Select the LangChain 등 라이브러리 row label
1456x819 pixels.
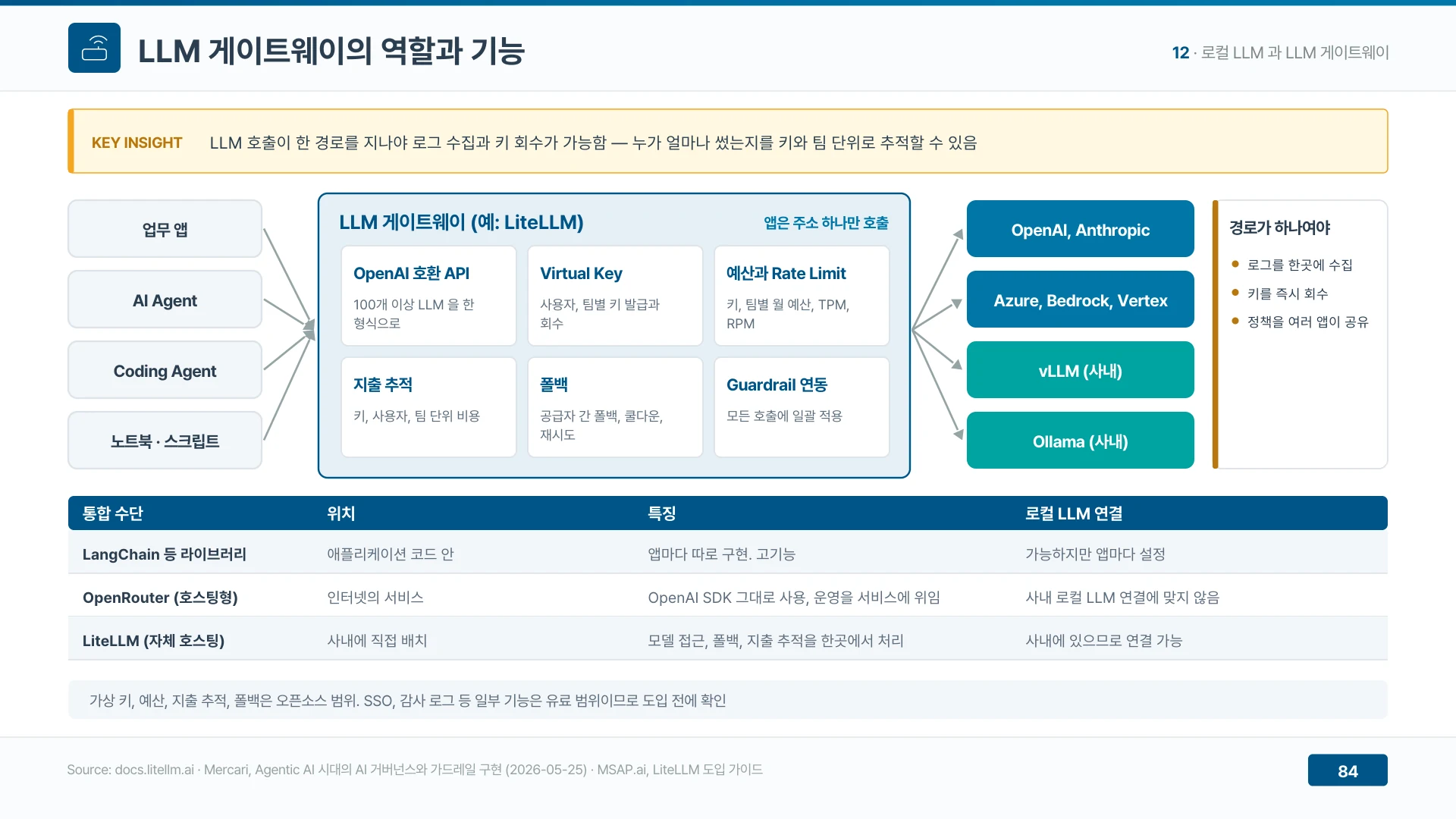coord(164,554)
